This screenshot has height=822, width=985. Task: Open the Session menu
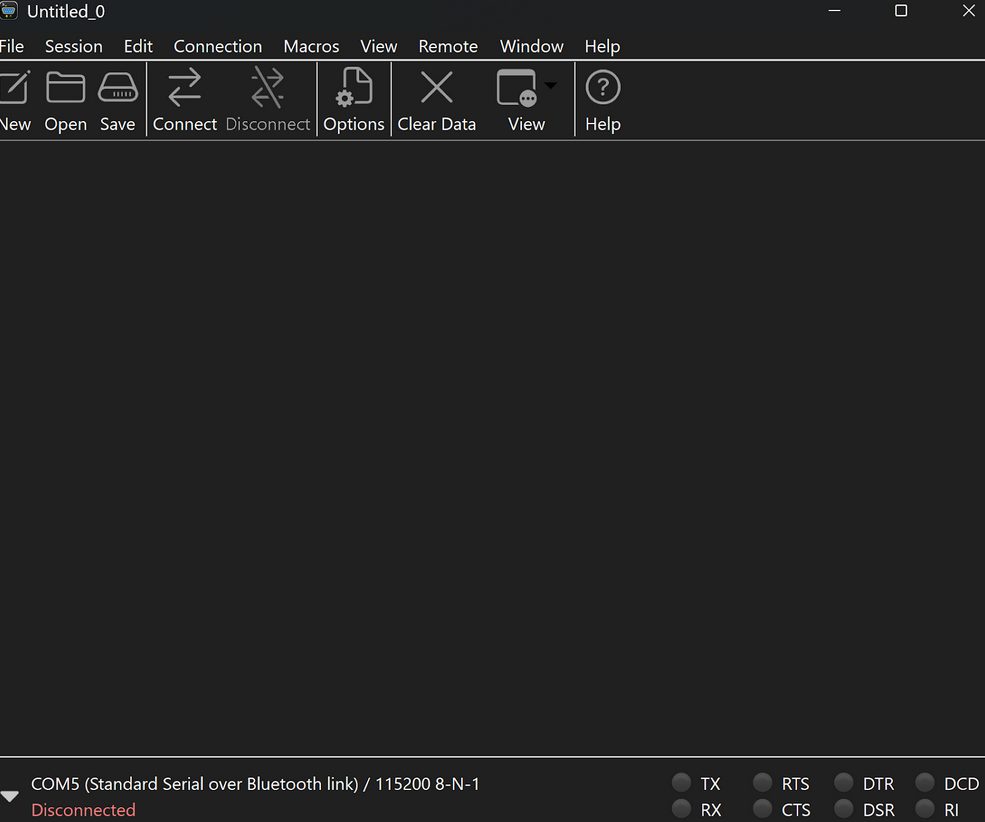click(x=73, y=46)
